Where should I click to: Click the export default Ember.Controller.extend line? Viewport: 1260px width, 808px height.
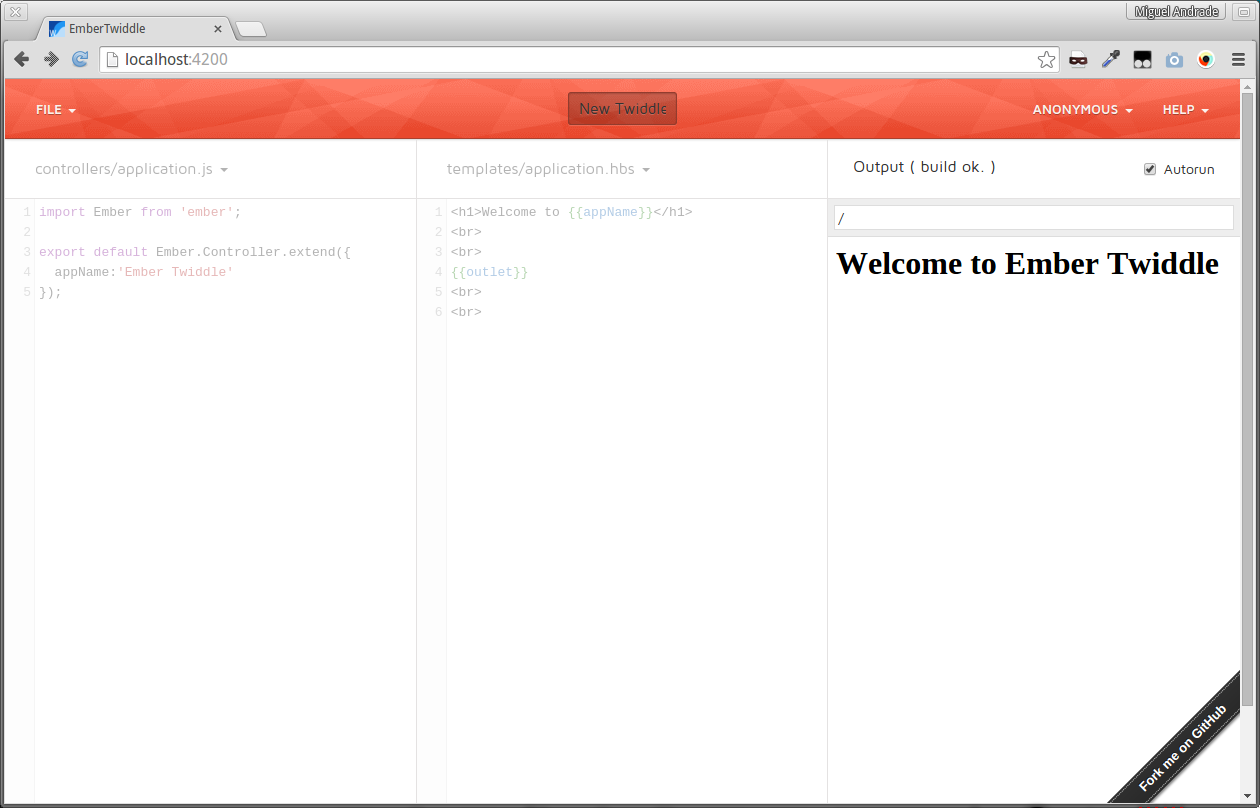coord(195,252)
